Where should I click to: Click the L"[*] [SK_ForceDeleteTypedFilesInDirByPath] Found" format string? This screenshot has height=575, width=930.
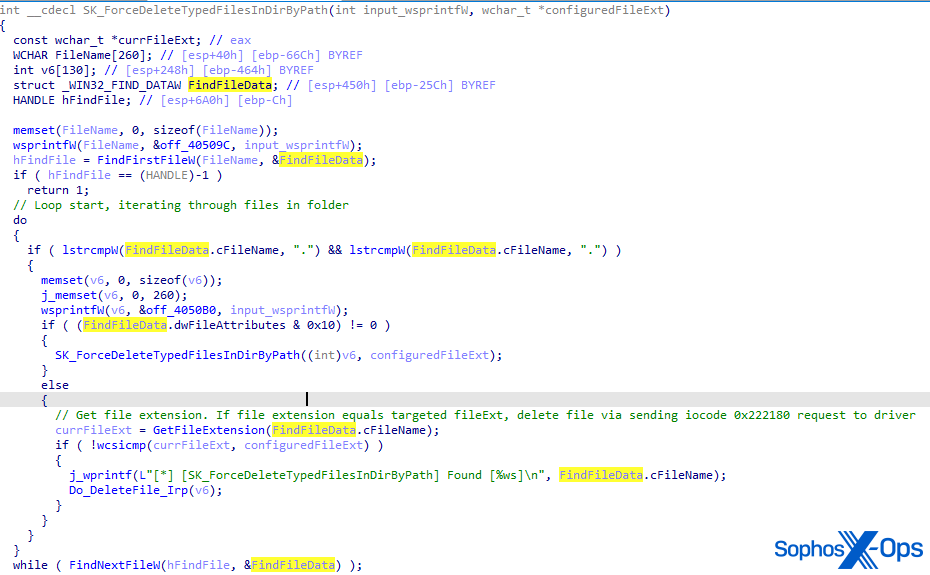click(x=341, y=475)
